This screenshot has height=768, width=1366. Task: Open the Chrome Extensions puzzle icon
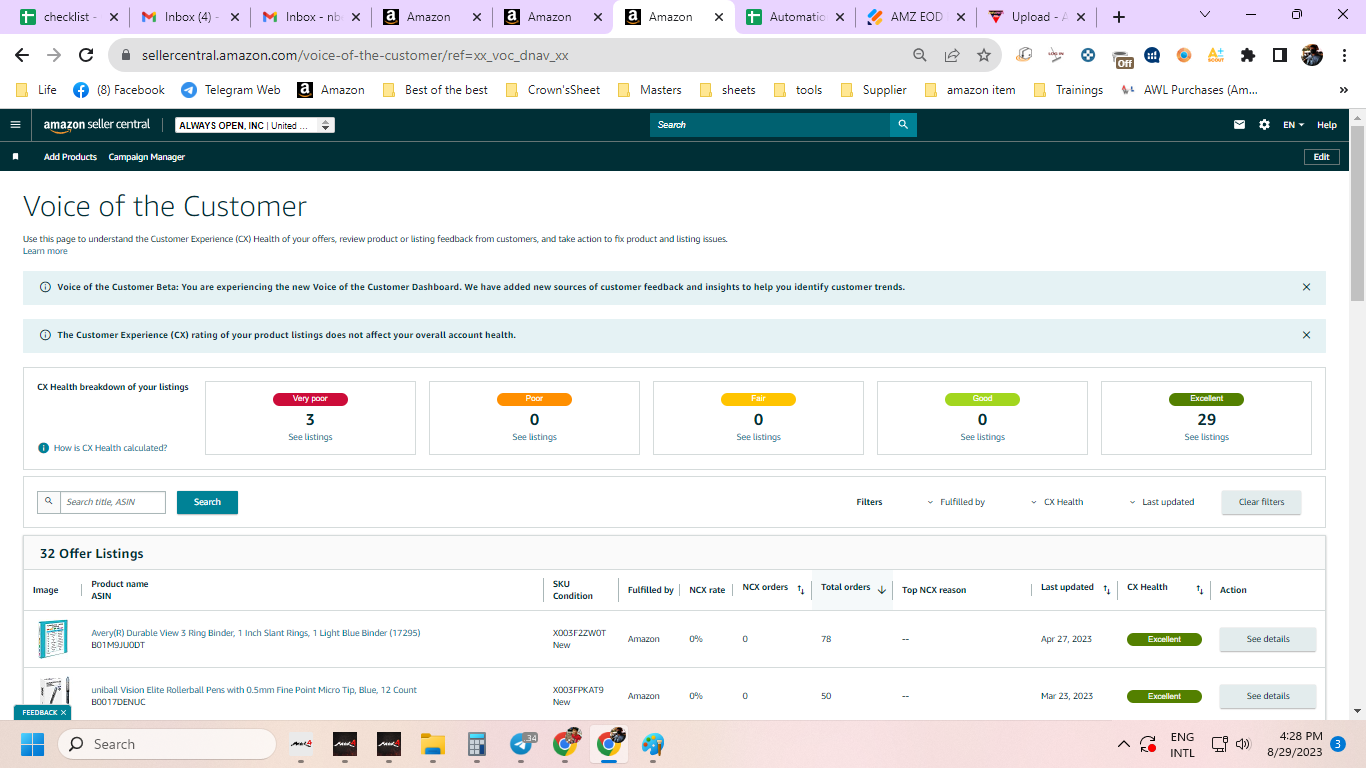pyautogui.click(x=1248, y=56)
